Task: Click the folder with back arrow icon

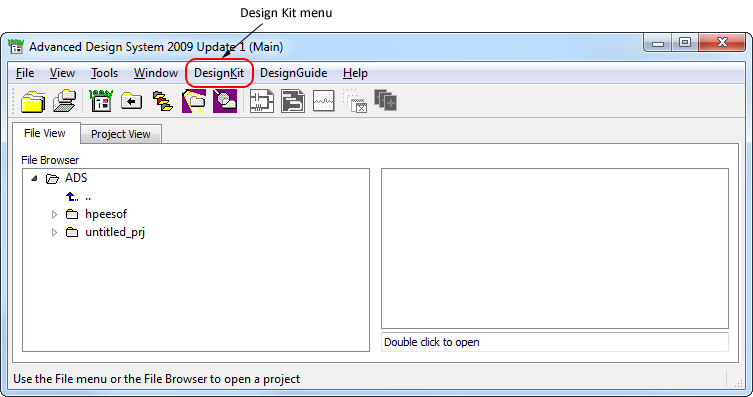Action: [x=132, y=101]
